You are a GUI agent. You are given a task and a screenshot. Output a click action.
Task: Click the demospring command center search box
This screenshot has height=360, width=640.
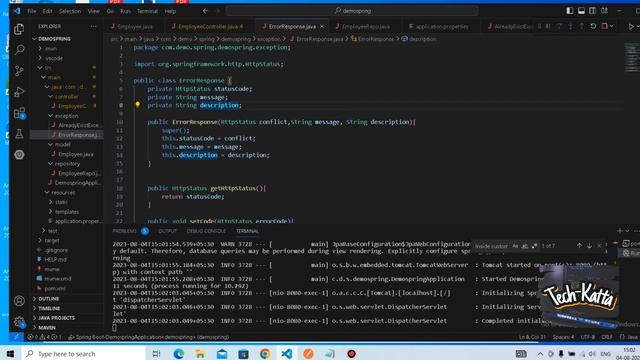click(352, 11)
